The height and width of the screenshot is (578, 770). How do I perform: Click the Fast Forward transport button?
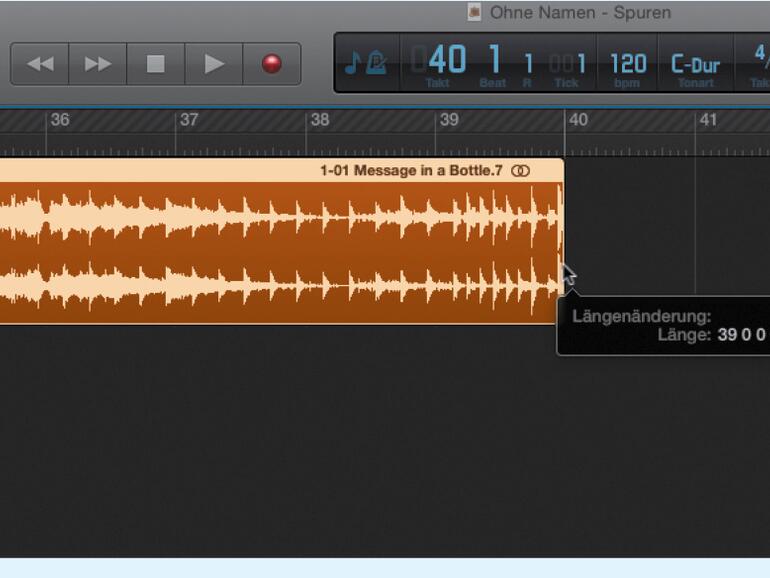pos(98,64)
